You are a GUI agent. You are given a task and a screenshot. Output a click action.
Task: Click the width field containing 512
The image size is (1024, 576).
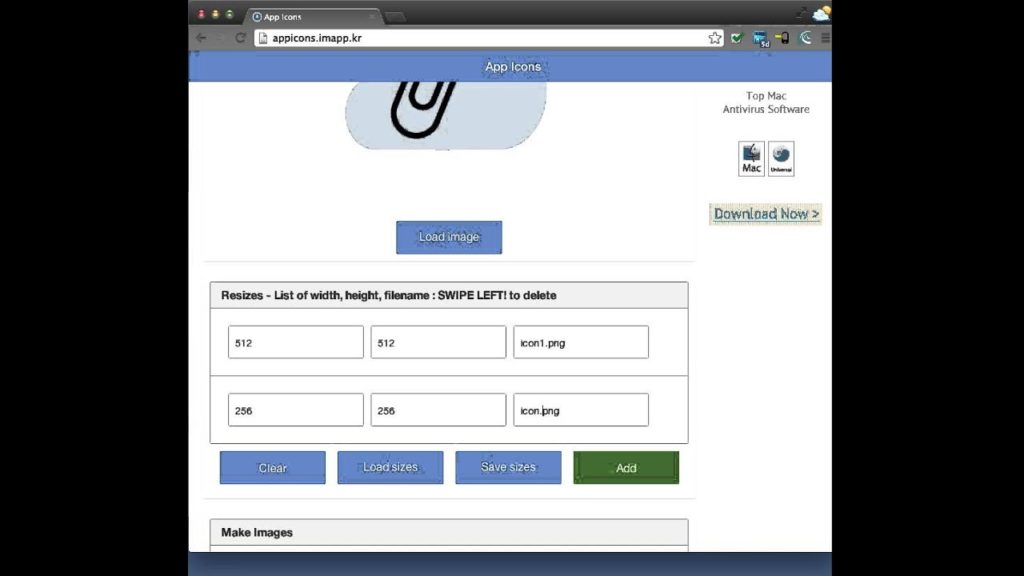click(x=296, y=342)
